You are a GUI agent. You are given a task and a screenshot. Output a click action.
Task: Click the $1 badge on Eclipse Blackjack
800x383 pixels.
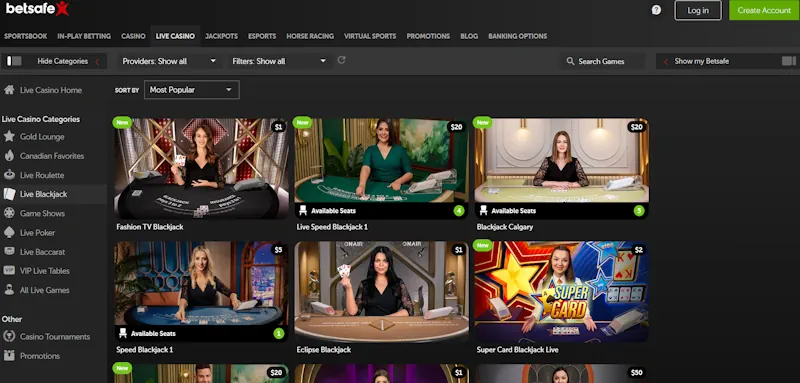click(459, 250)
